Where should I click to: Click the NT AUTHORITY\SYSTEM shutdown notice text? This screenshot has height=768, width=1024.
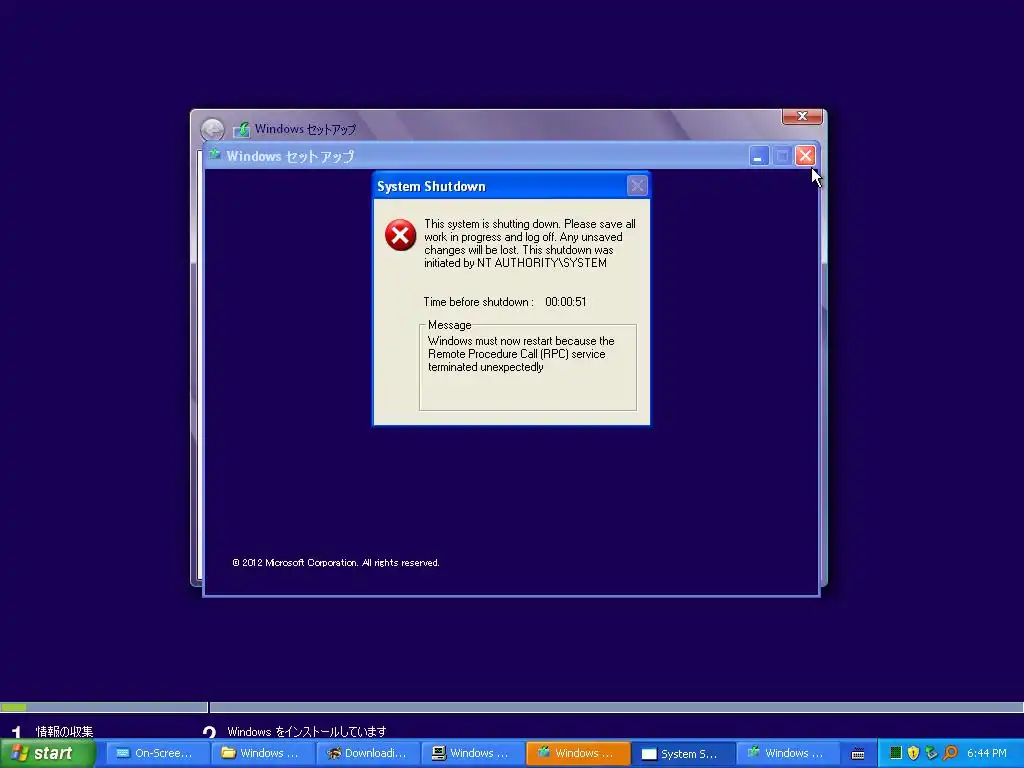530,243
